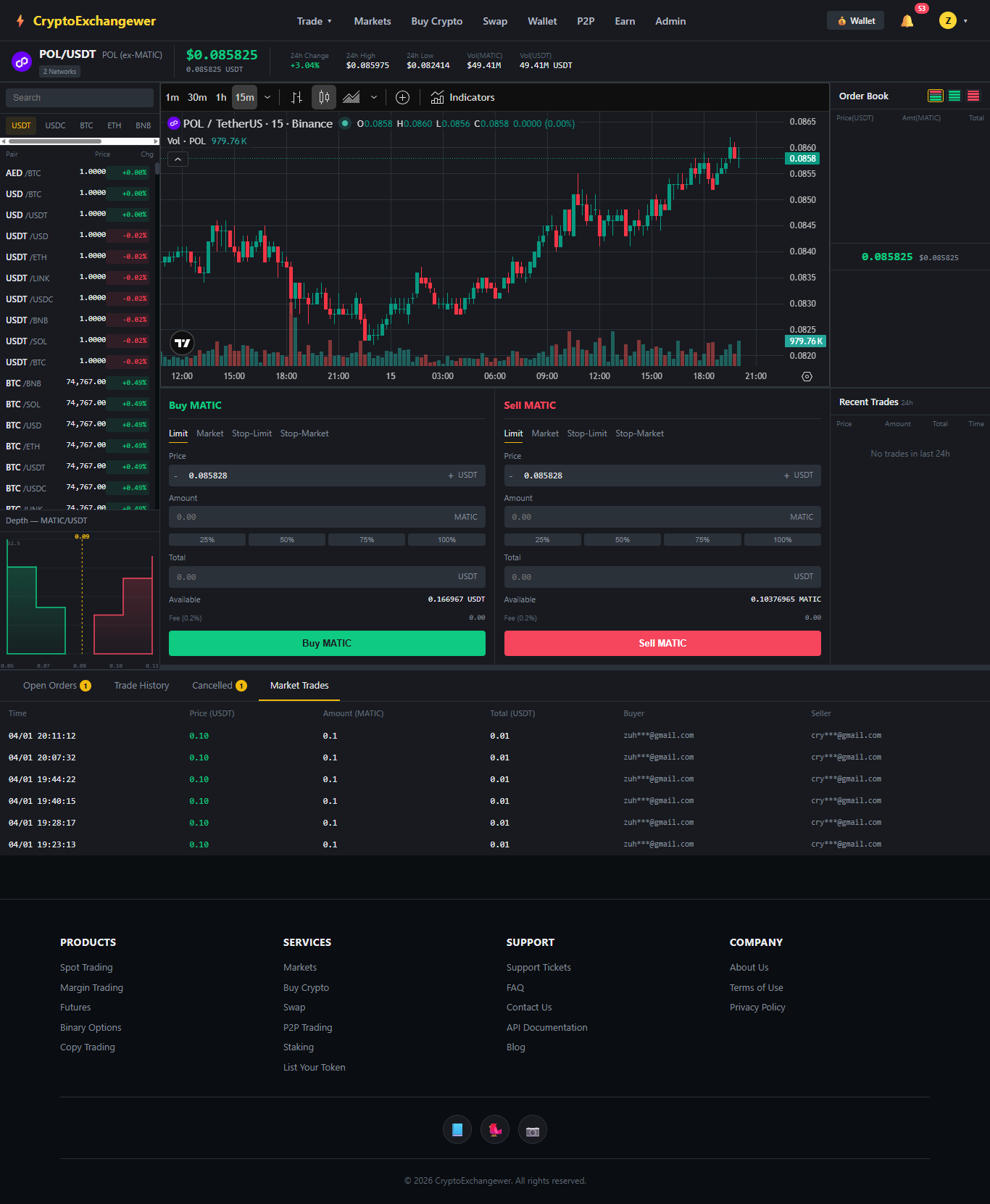The image size is (990, 1204).
Task: Select the 30m timeframe
Action: [197, 97]
